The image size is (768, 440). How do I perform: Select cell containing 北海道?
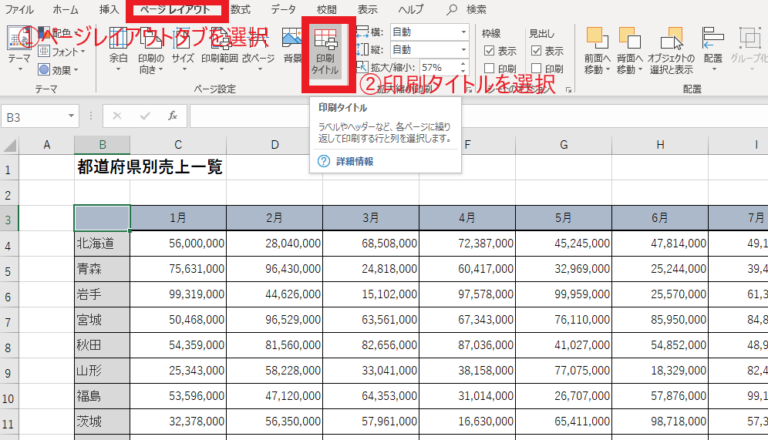tap(101, 243)
